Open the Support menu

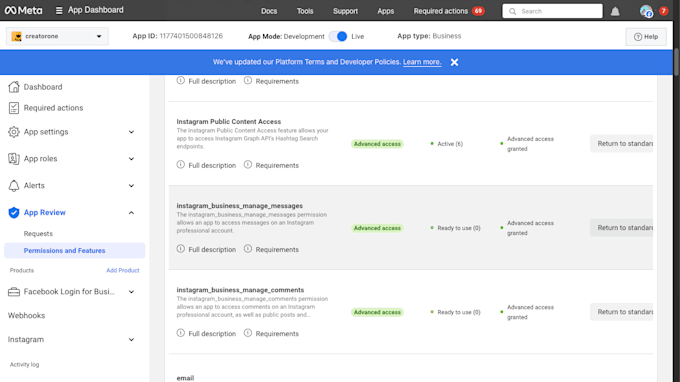pos(345,11)
